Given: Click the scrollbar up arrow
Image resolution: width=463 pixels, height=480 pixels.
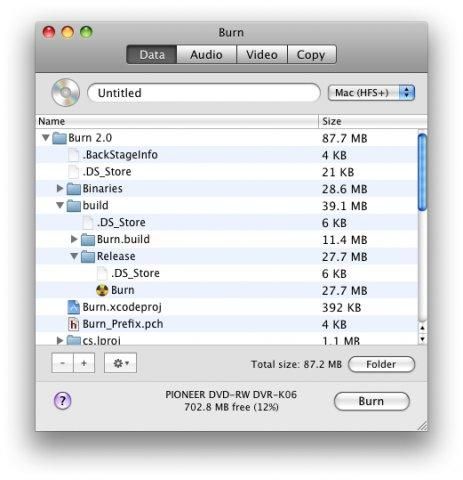Looking at the screenshot, I should [x=422, y=328].
